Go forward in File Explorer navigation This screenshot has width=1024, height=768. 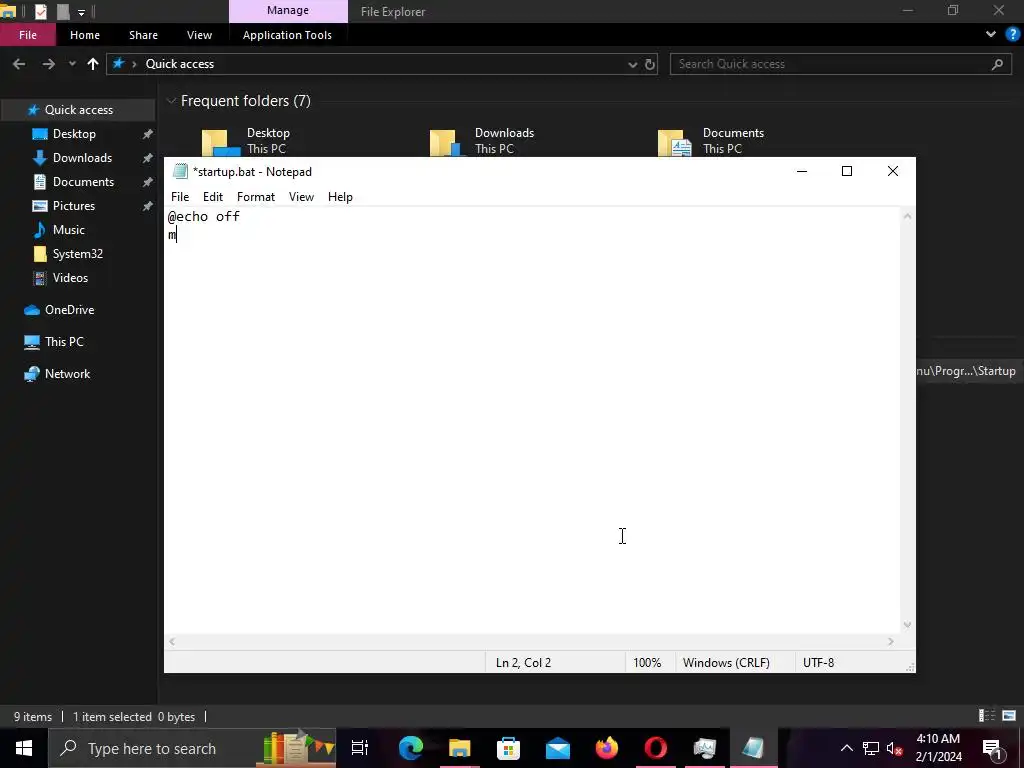(48, 64)
